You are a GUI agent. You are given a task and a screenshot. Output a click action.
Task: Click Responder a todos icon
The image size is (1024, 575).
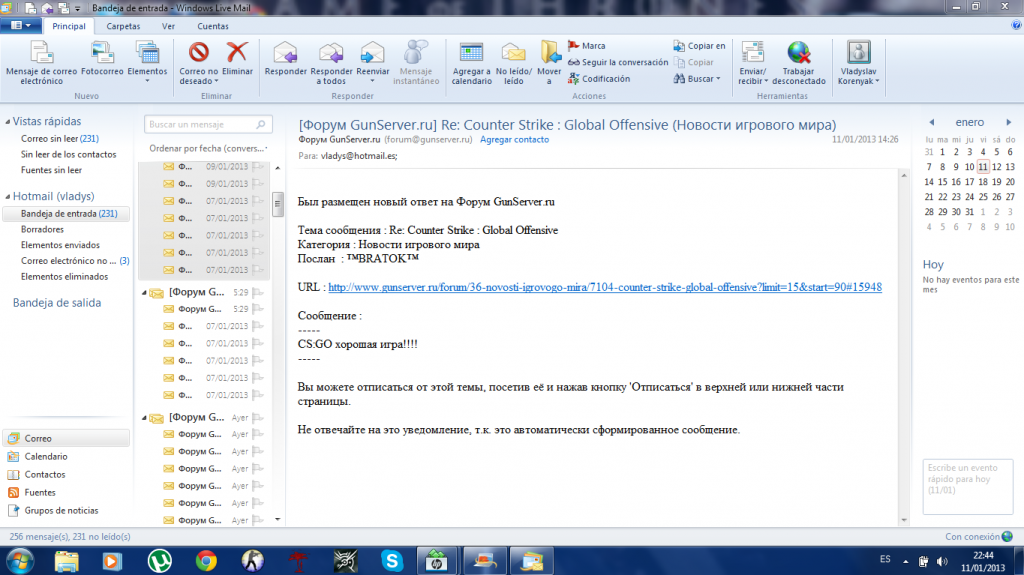331,53
